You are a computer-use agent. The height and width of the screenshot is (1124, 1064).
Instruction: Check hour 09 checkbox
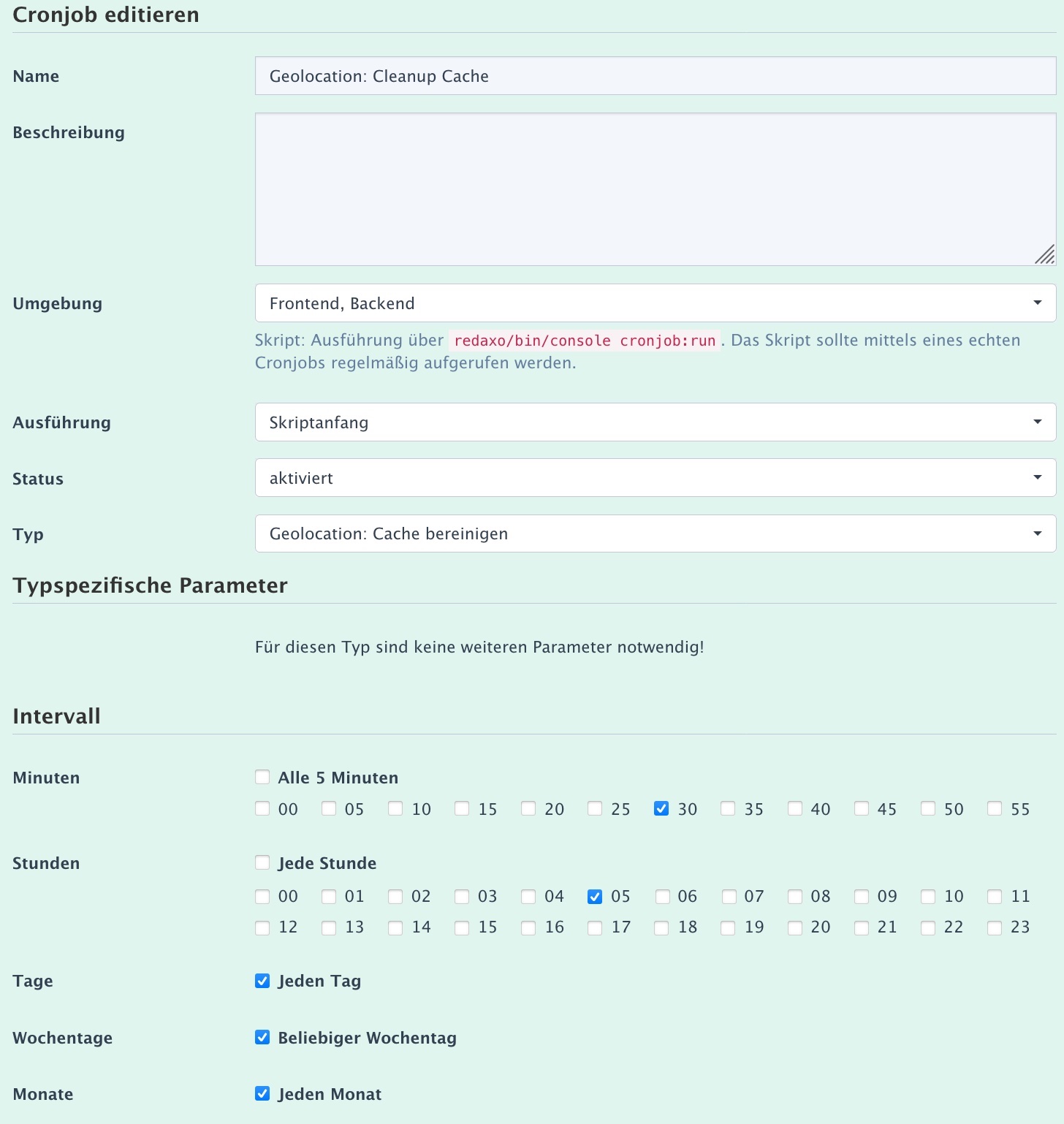(x=862, y=896)
